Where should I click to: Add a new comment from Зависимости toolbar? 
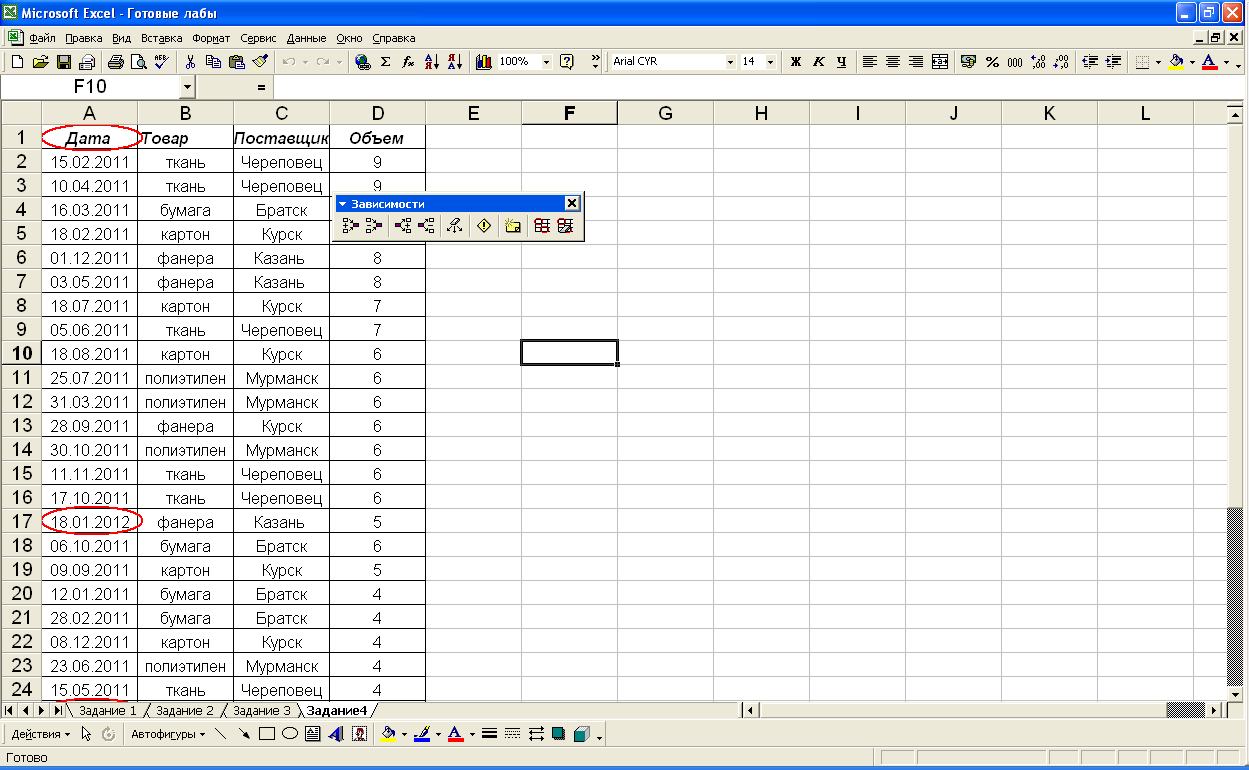[x=512, y=226]
